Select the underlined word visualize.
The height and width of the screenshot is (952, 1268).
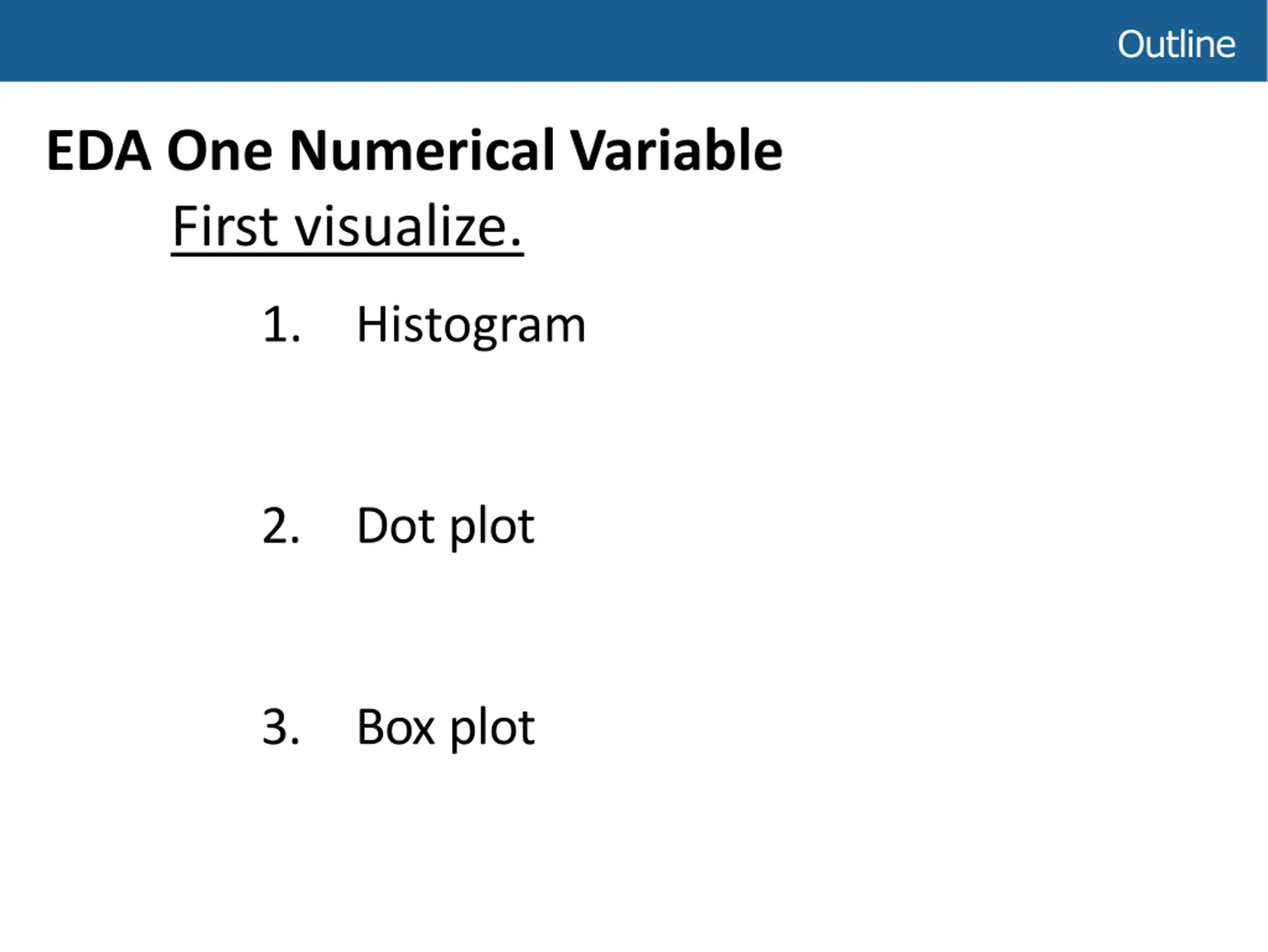pos(408,226)
